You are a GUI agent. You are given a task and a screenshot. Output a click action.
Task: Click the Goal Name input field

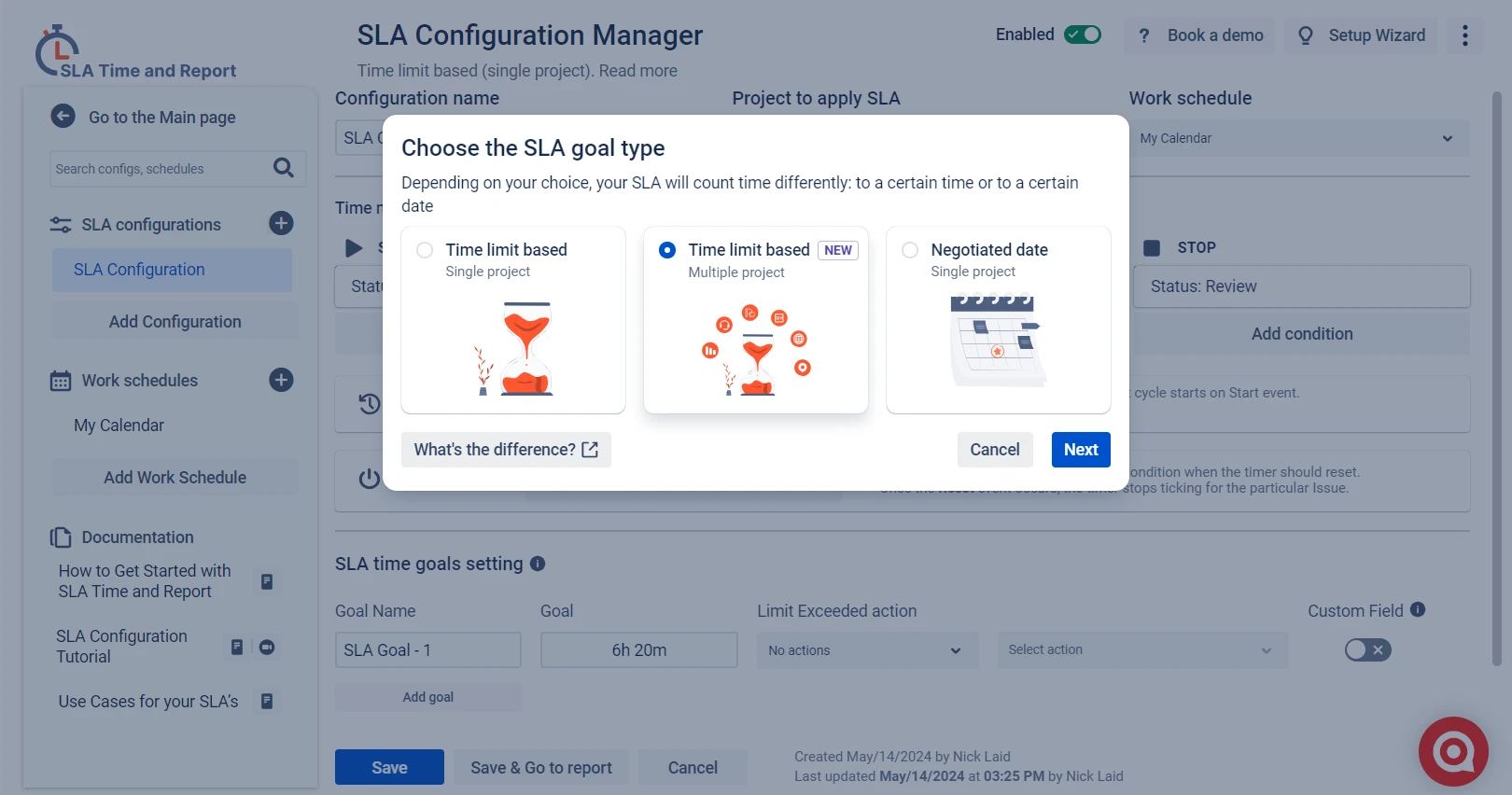click(427, 650)
